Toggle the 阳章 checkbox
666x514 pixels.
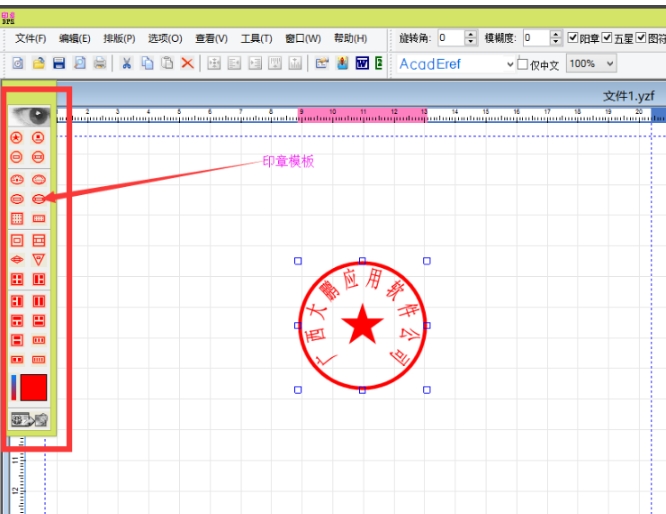[573, 37]
